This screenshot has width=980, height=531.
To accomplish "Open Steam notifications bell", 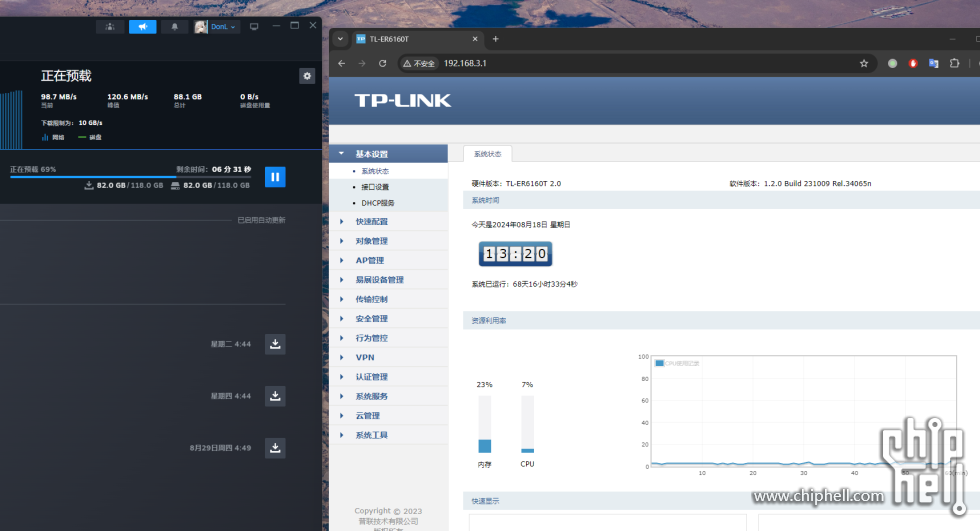I will pos(174,27).
